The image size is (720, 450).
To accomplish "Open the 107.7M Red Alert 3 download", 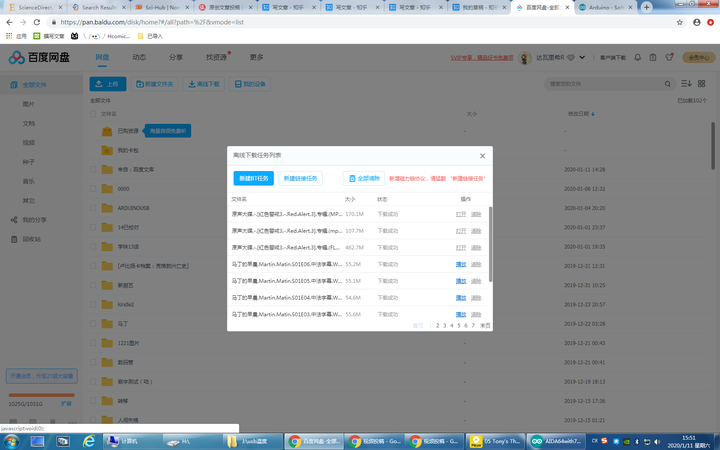I will pyautogui.click(x=461, y=231).
